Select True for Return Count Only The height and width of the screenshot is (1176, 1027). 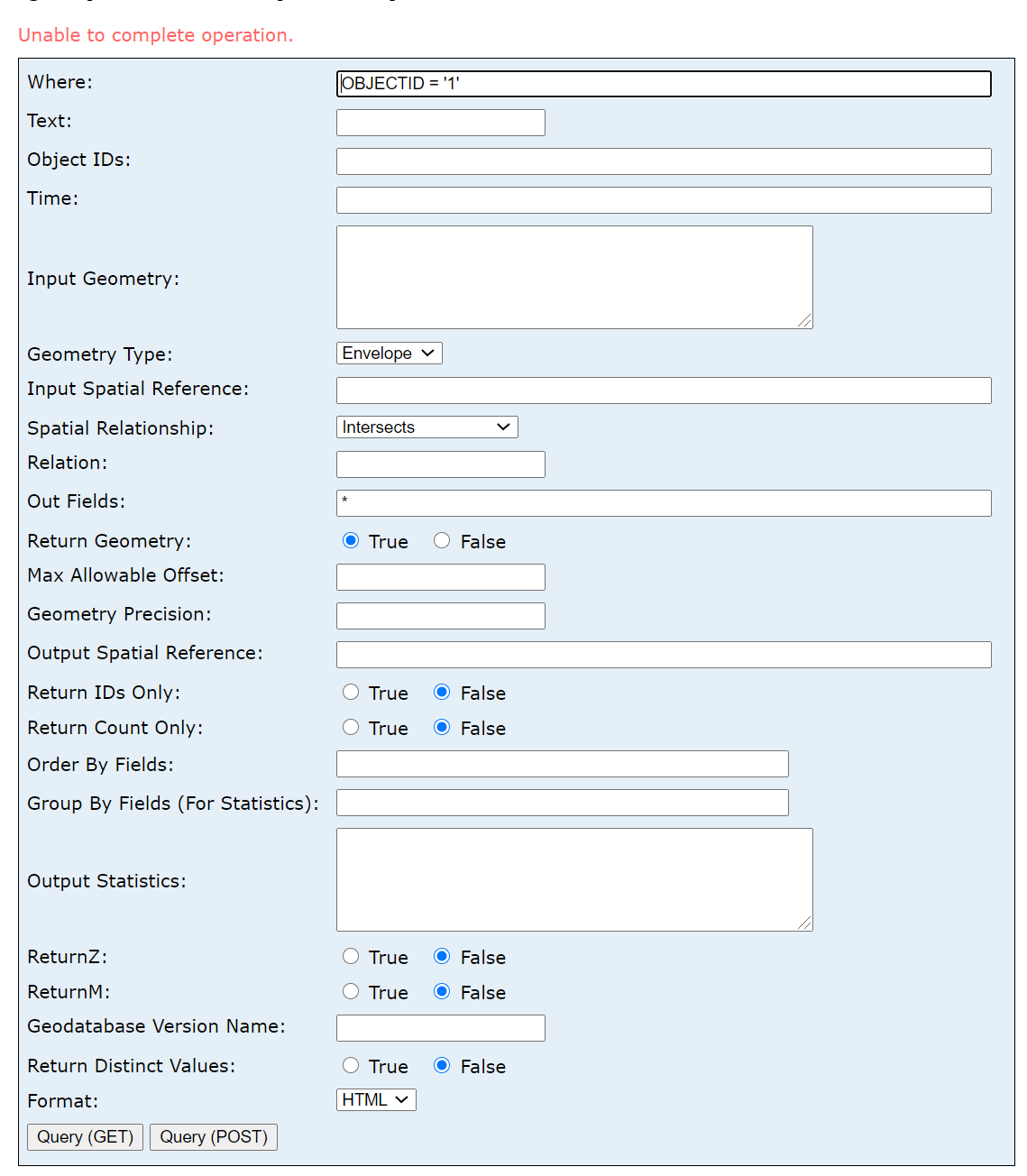tap(351, 727)
